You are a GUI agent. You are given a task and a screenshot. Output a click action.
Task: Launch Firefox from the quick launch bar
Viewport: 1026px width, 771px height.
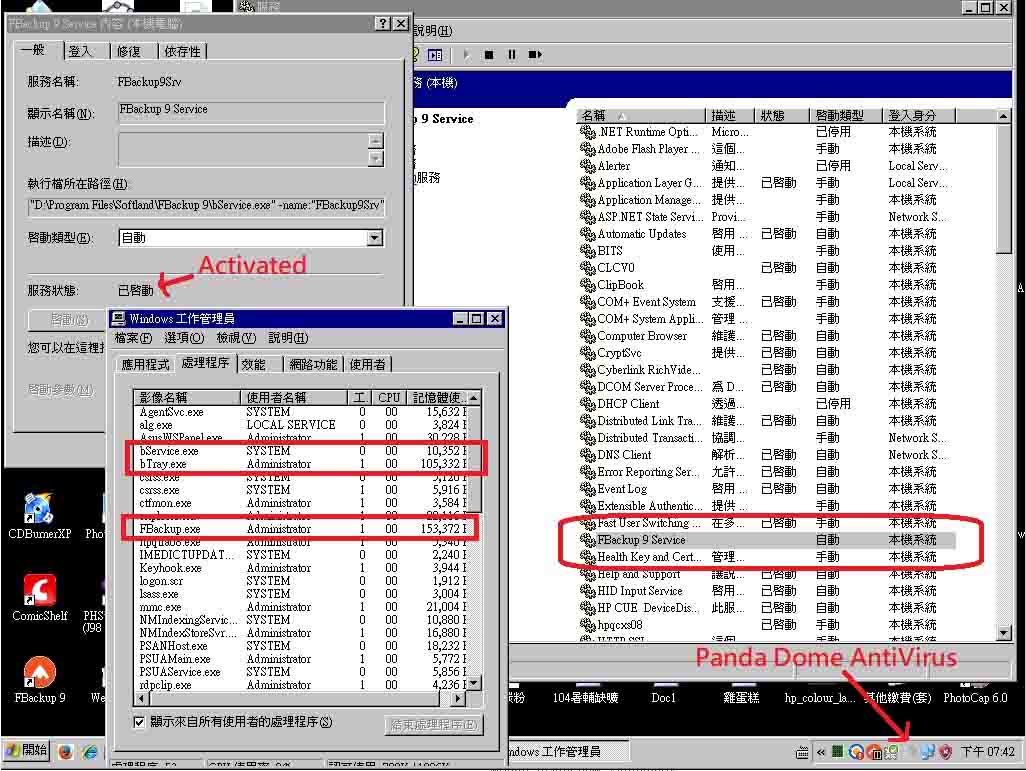pos(65,752)
